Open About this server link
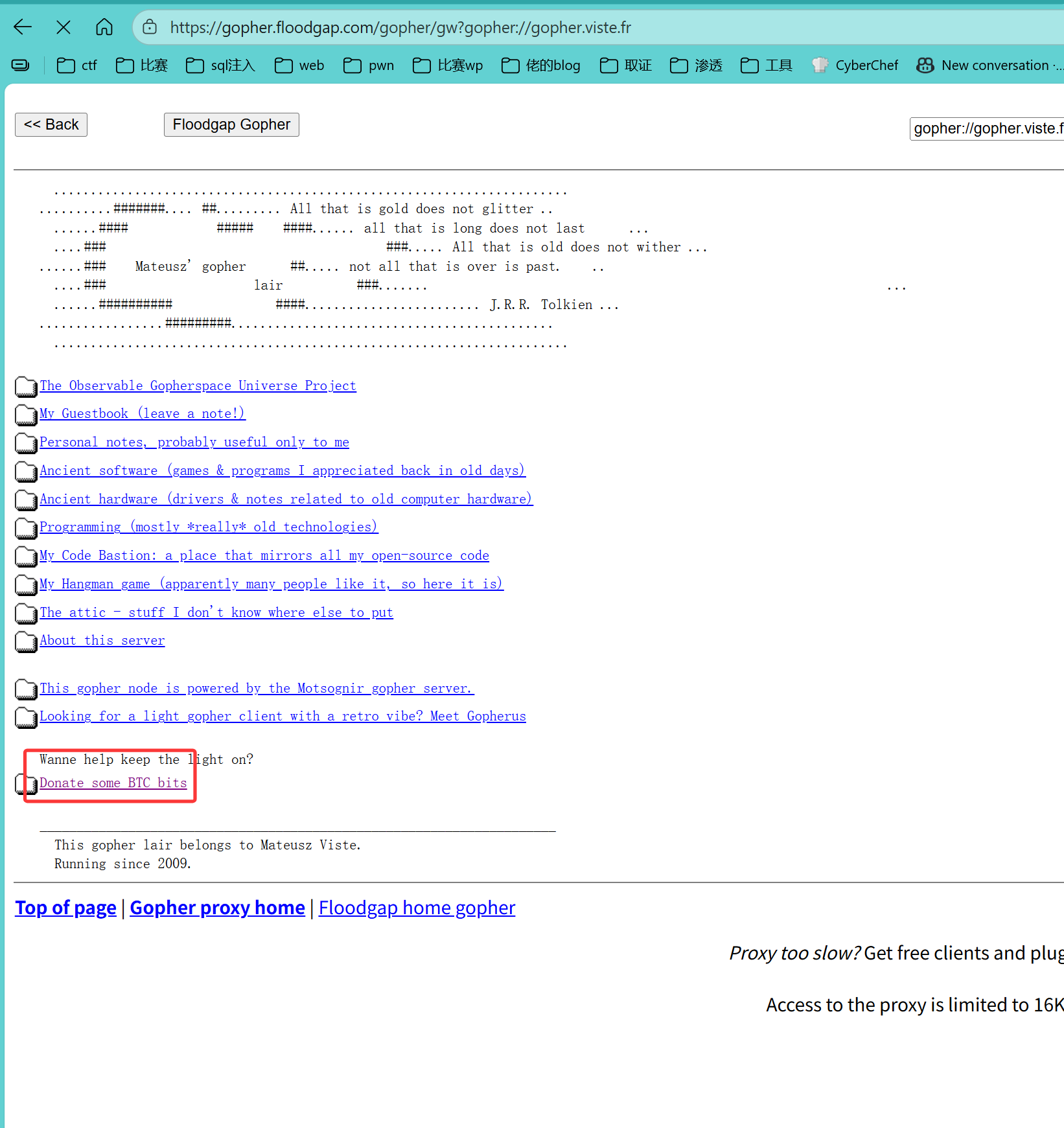This screenshot has height=1128, width=1064. 102,640
